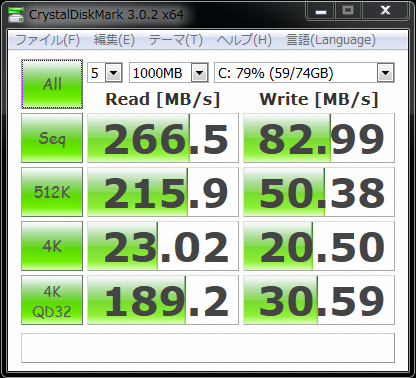416x378 pixels.
Task: Open the 言語(Language) menu
Action: pyautogui.click(x=331, y=40)
